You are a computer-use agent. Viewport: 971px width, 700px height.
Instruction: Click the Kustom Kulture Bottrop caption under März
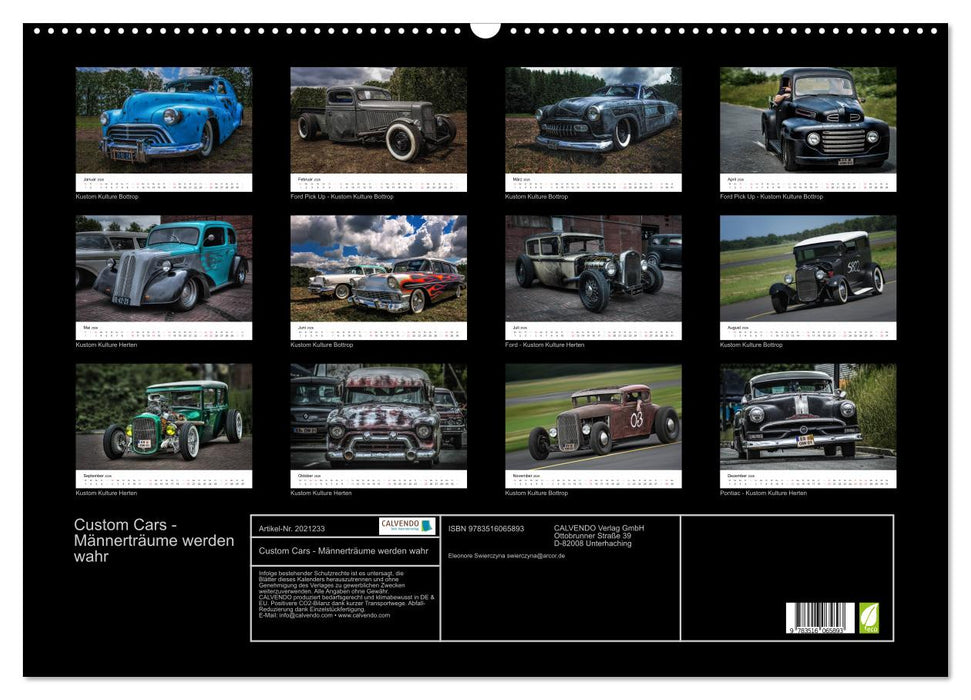(537, 198)
